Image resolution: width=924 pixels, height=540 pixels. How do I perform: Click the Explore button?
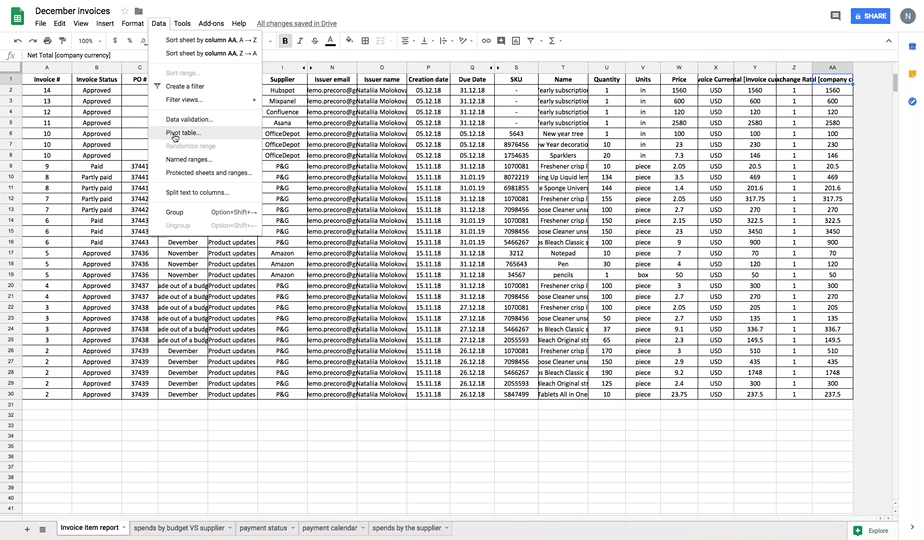871,531
